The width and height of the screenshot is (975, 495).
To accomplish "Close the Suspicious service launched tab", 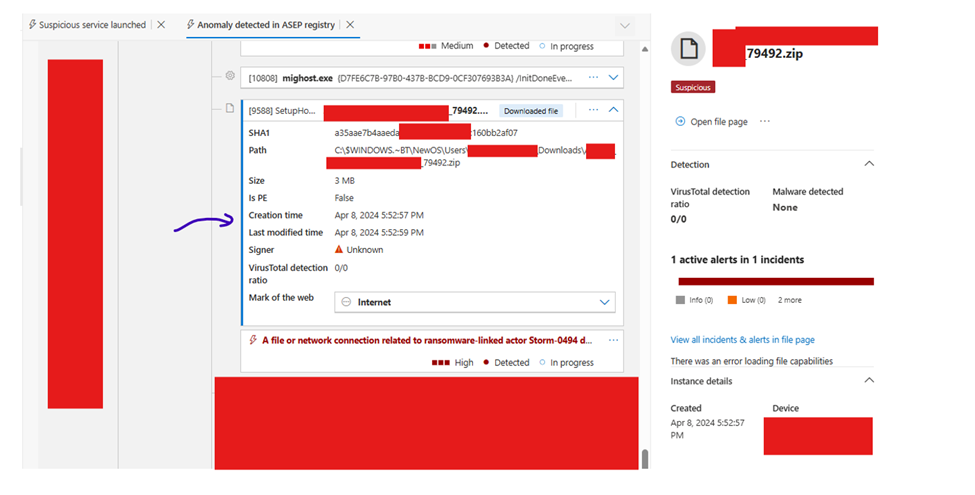I will 161,24.
